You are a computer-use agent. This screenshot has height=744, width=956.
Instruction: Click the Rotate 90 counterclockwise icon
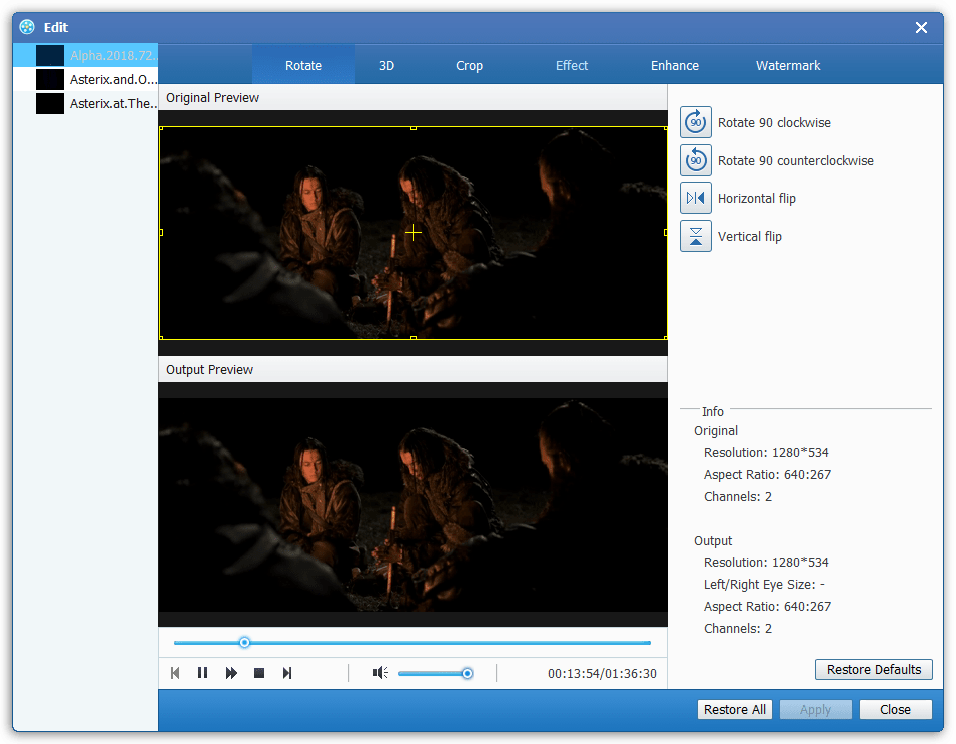[696, 160]
